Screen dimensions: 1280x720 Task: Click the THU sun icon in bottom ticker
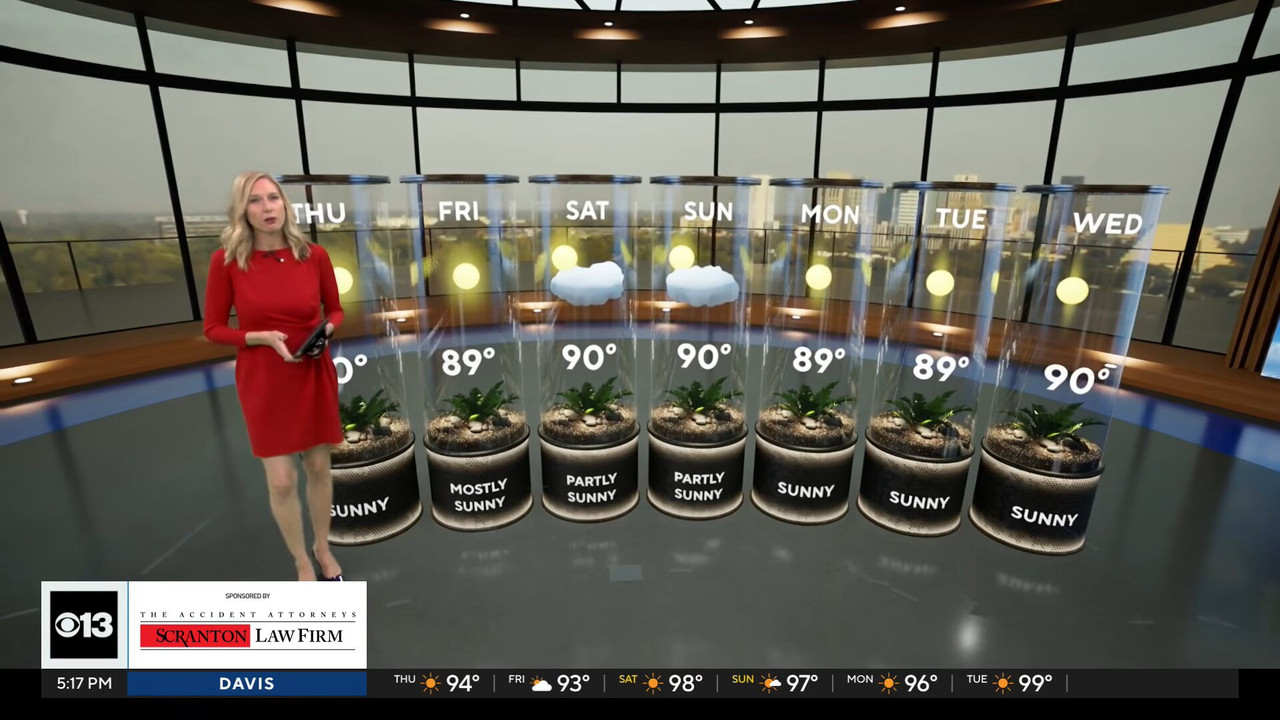click(431, 684)
